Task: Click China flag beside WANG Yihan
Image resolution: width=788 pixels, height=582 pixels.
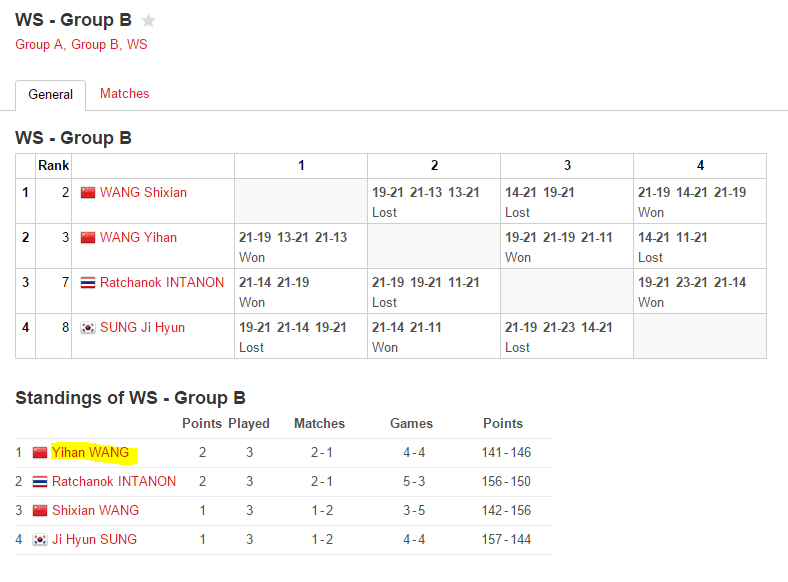Action: click(x=88, y=237)
